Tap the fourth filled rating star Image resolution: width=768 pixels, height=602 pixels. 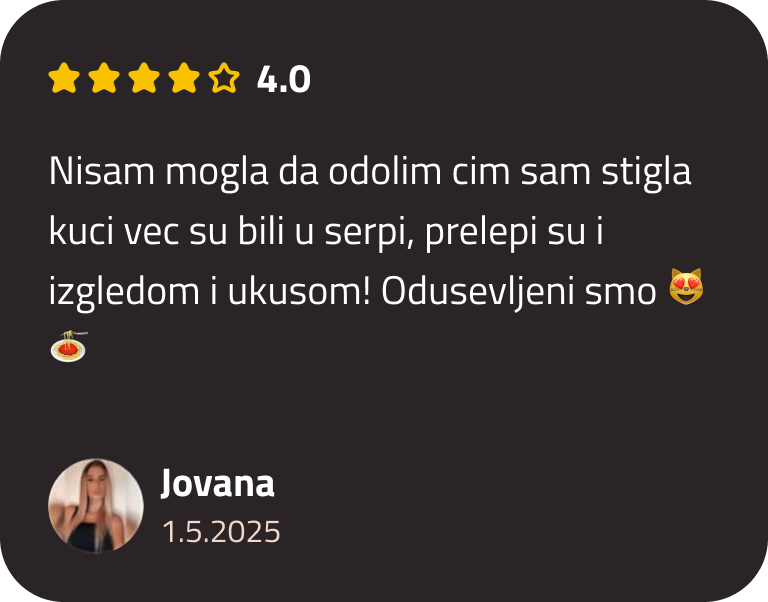[x=184, y=78]
